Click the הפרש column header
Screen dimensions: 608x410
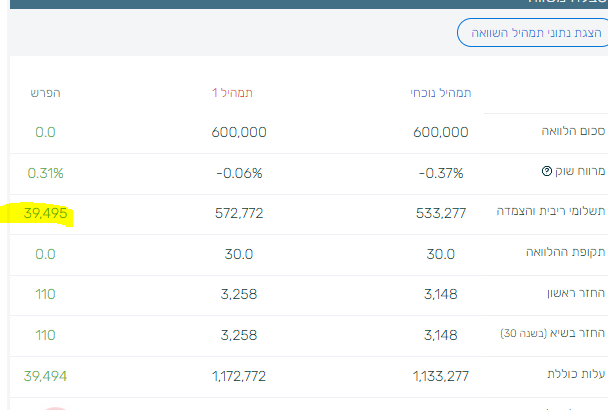(45, 93)
